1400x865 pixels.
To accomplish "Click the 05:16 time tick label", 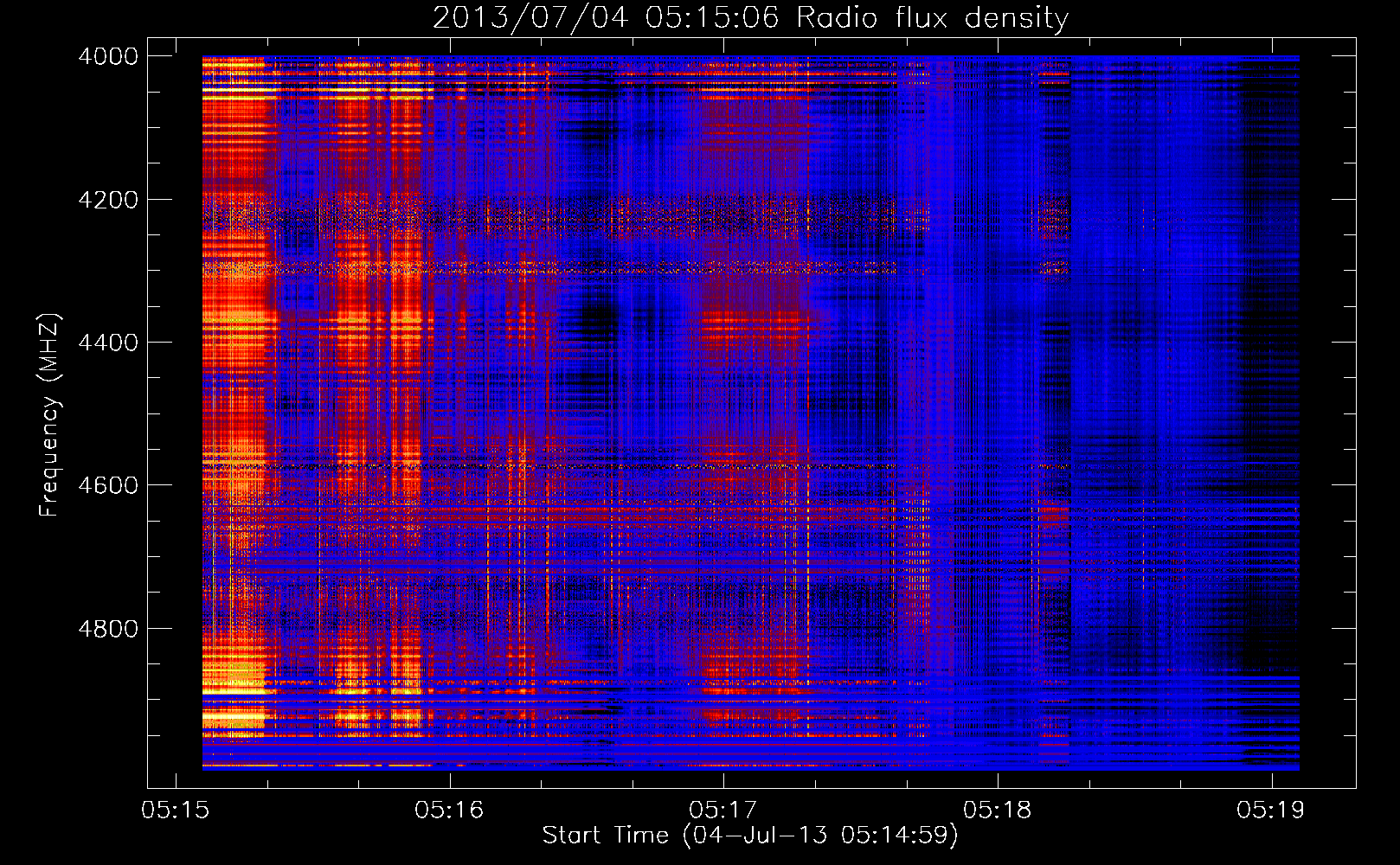I will [x=449, y=811].
